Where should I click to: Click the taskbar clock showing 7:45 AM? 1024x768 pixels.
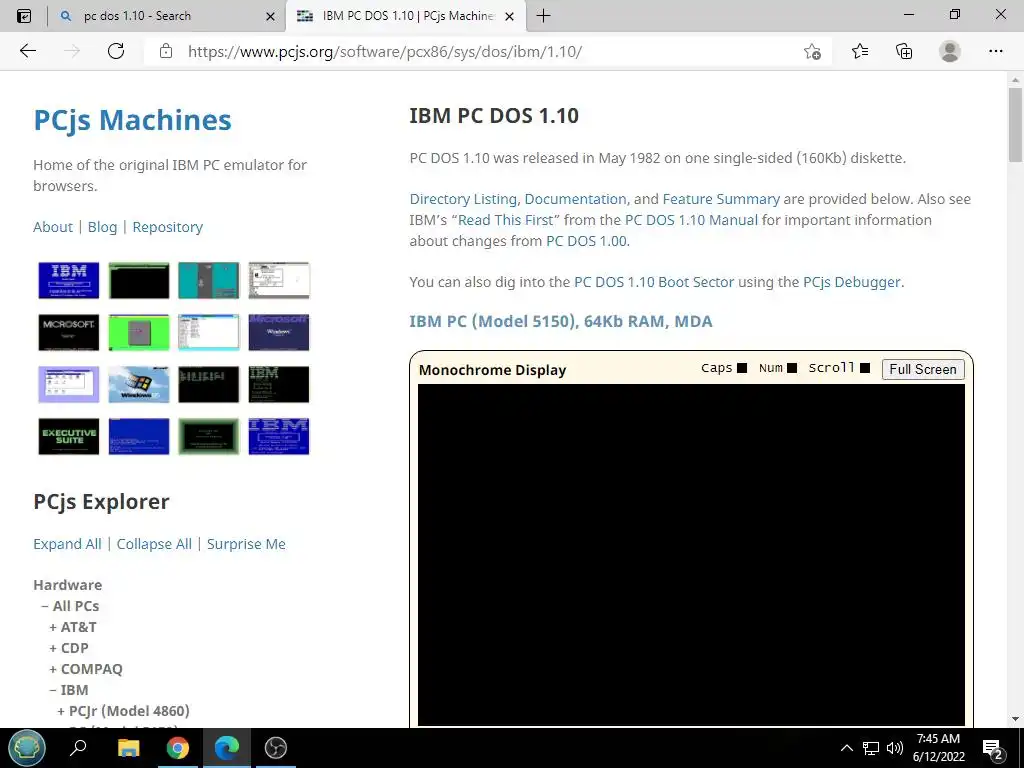click(x=938, y=748)
